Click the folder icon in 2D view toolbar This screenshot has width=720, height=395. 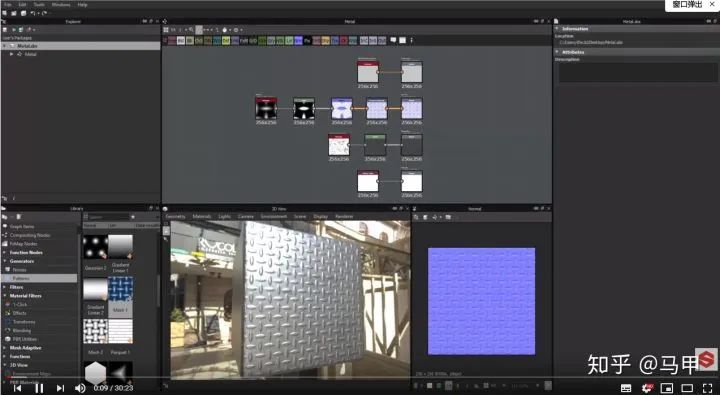(448, 217)
